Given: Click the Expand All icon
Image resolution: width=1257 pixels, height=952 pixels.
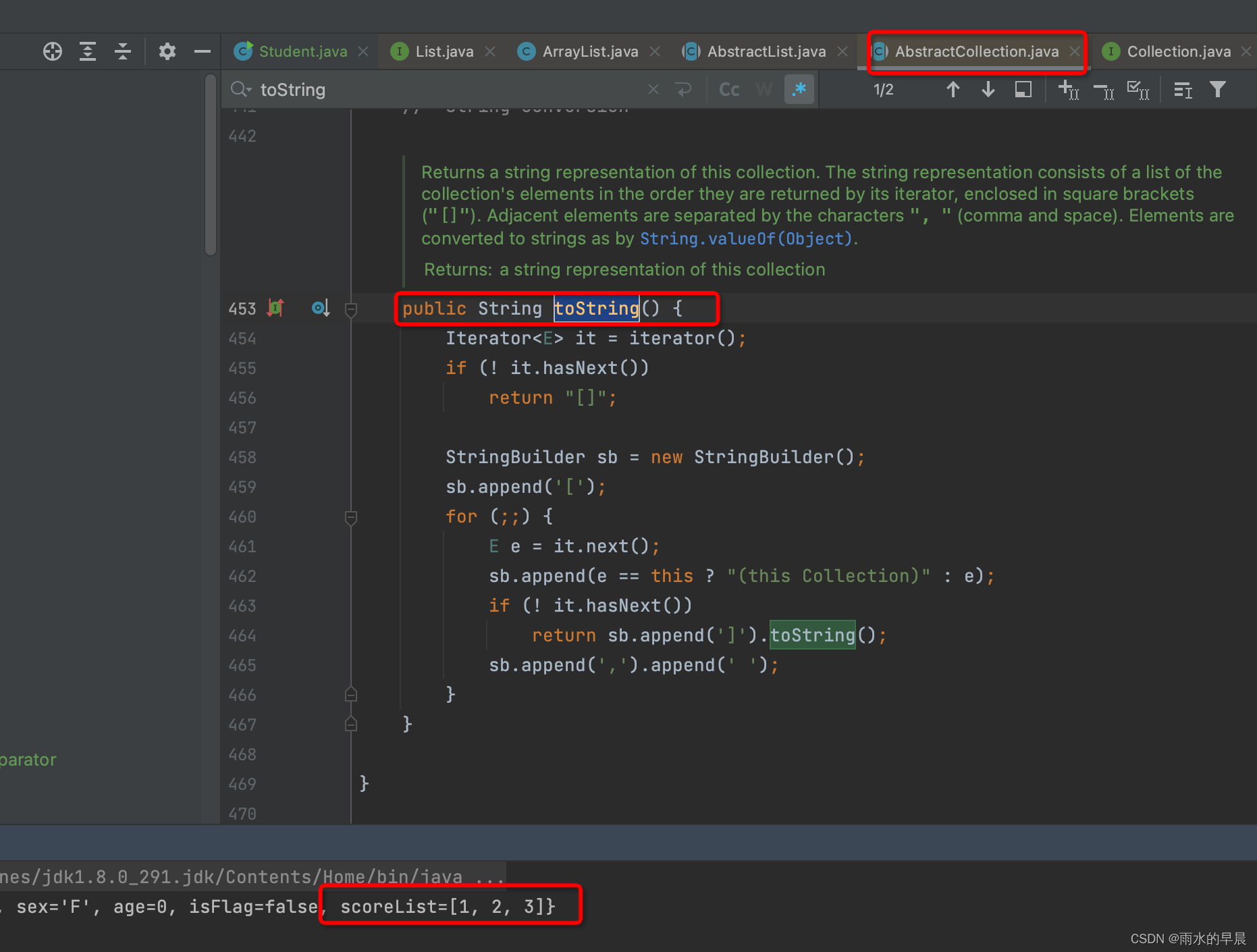Looking at the screenshot, I should coord(88,51).
